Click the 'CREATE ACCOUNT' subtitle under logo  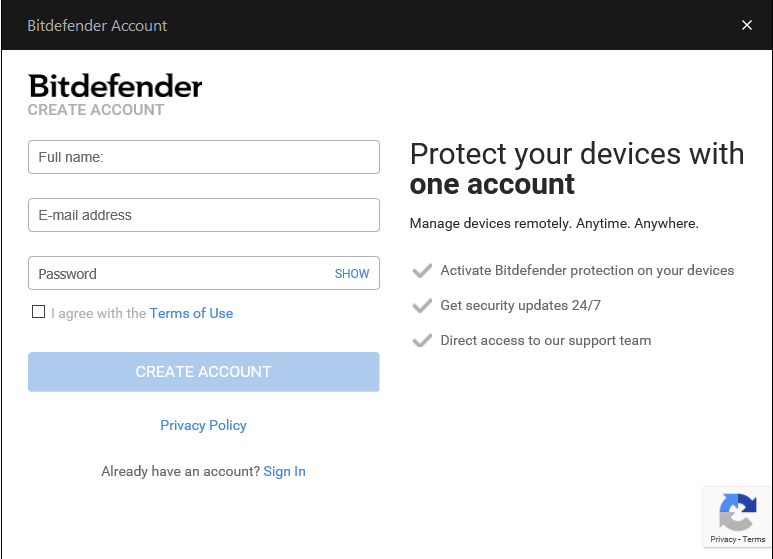pos(96,110)
